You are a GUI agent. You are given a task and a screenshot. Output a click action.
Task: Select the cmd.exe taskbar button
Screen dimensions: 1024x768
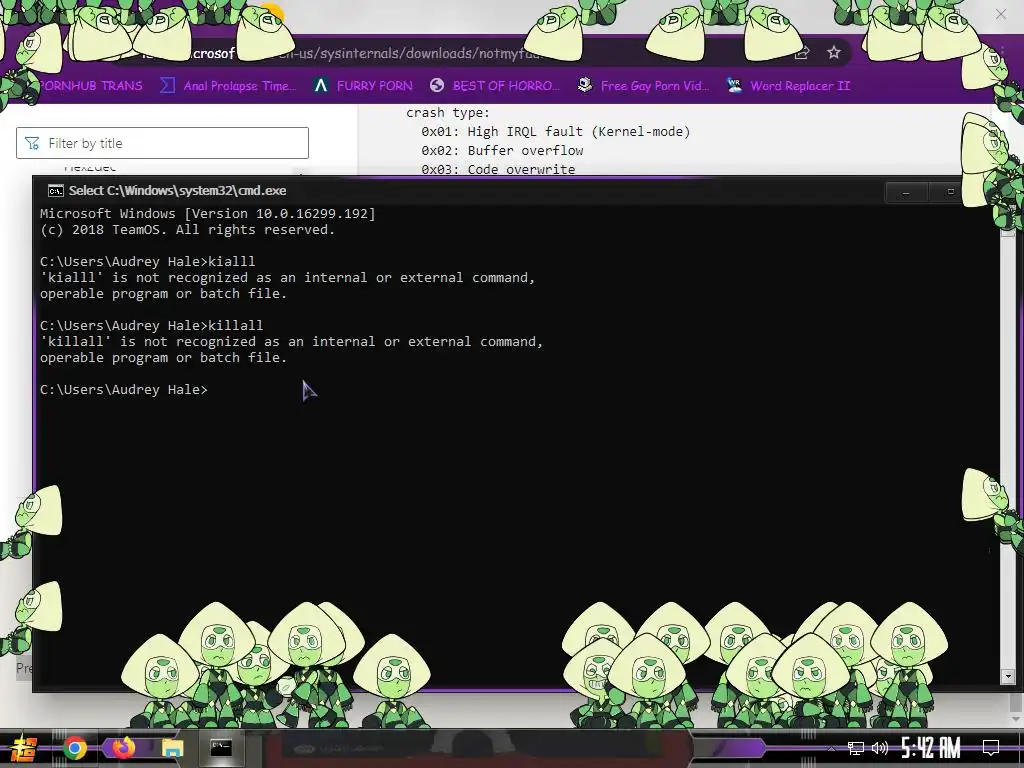tap(221, 748)
